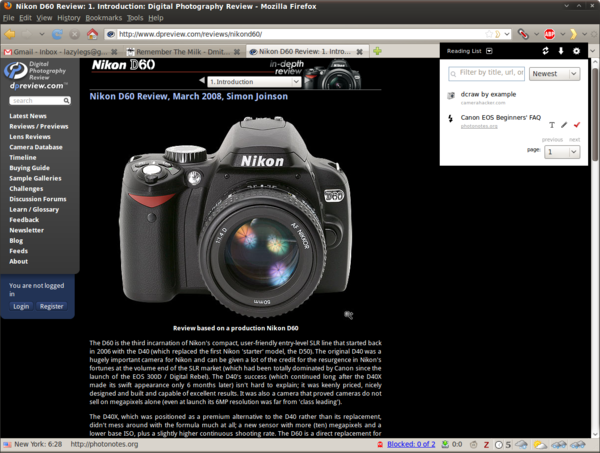Open 'Reviews / Previews' sidebar link
600x453 pixels.
click(x=39, y=126)
